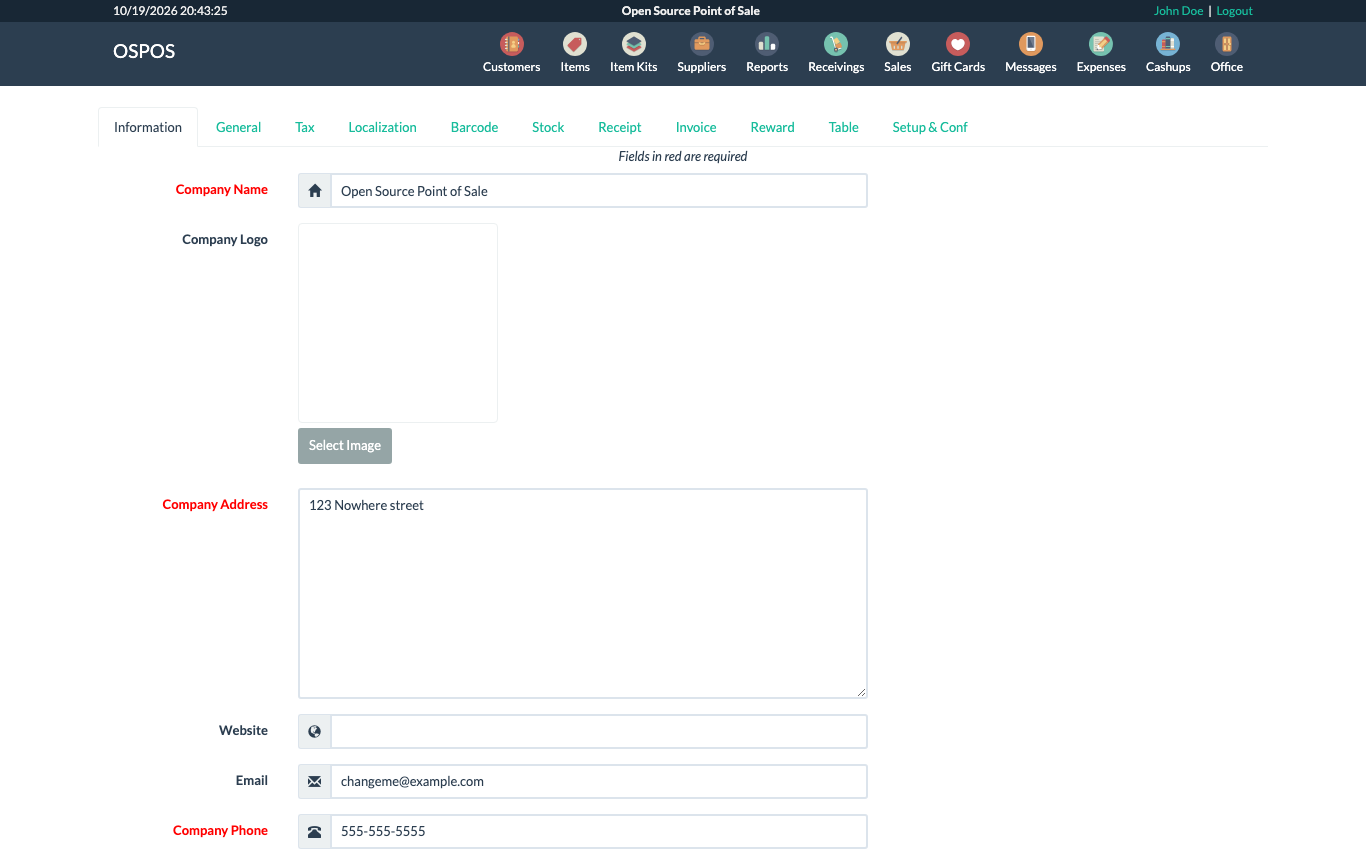1366x860 pixels.
Task: Click the envelope icon beside Email field
Action: [x=315, y=781]
